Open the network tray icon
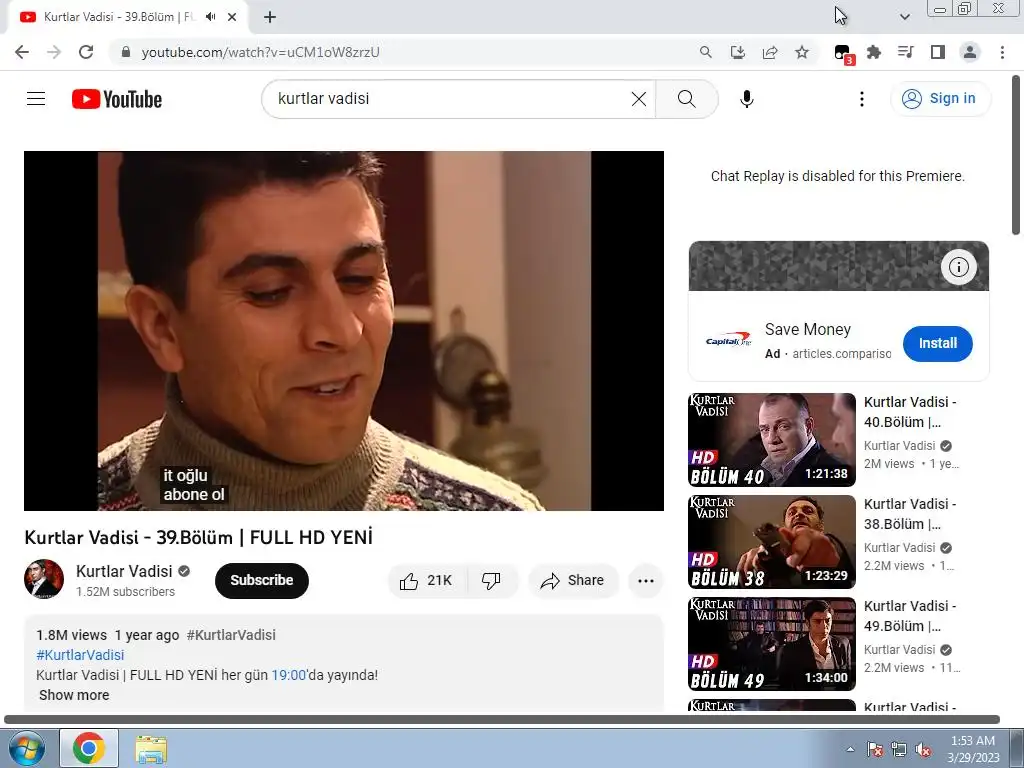This screenshot has width=1024, height=768. click(899, 749)
